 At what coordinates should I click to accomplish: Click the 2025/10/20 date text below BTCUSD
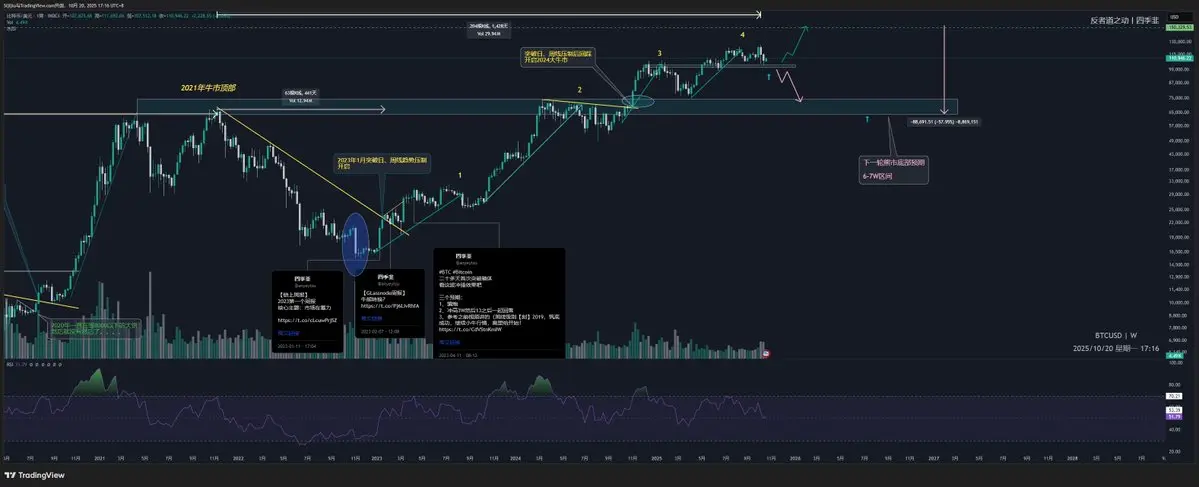pos(1116,349)
